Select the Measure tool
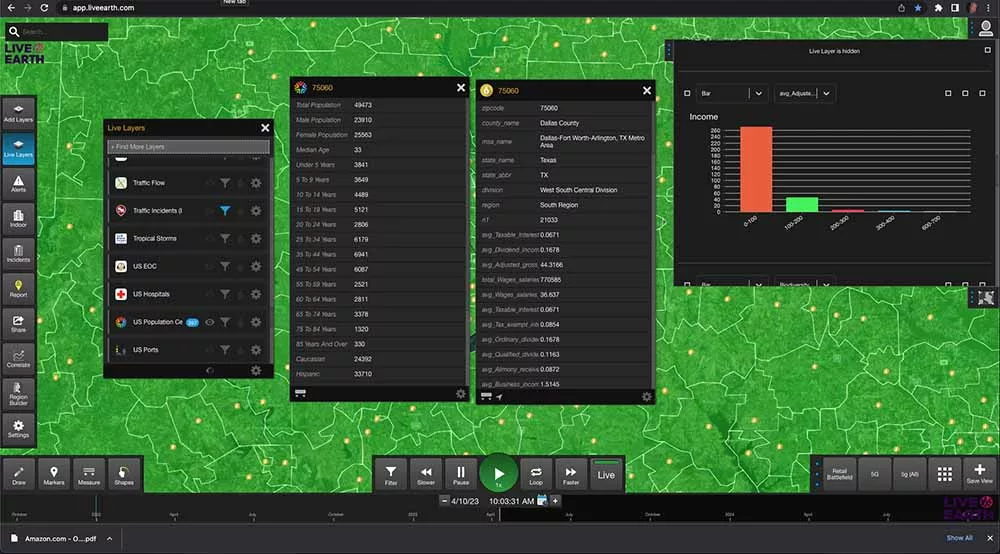The width and height of the screenshot is (1000, 554). pyautogui.click(x=89, y=475)
